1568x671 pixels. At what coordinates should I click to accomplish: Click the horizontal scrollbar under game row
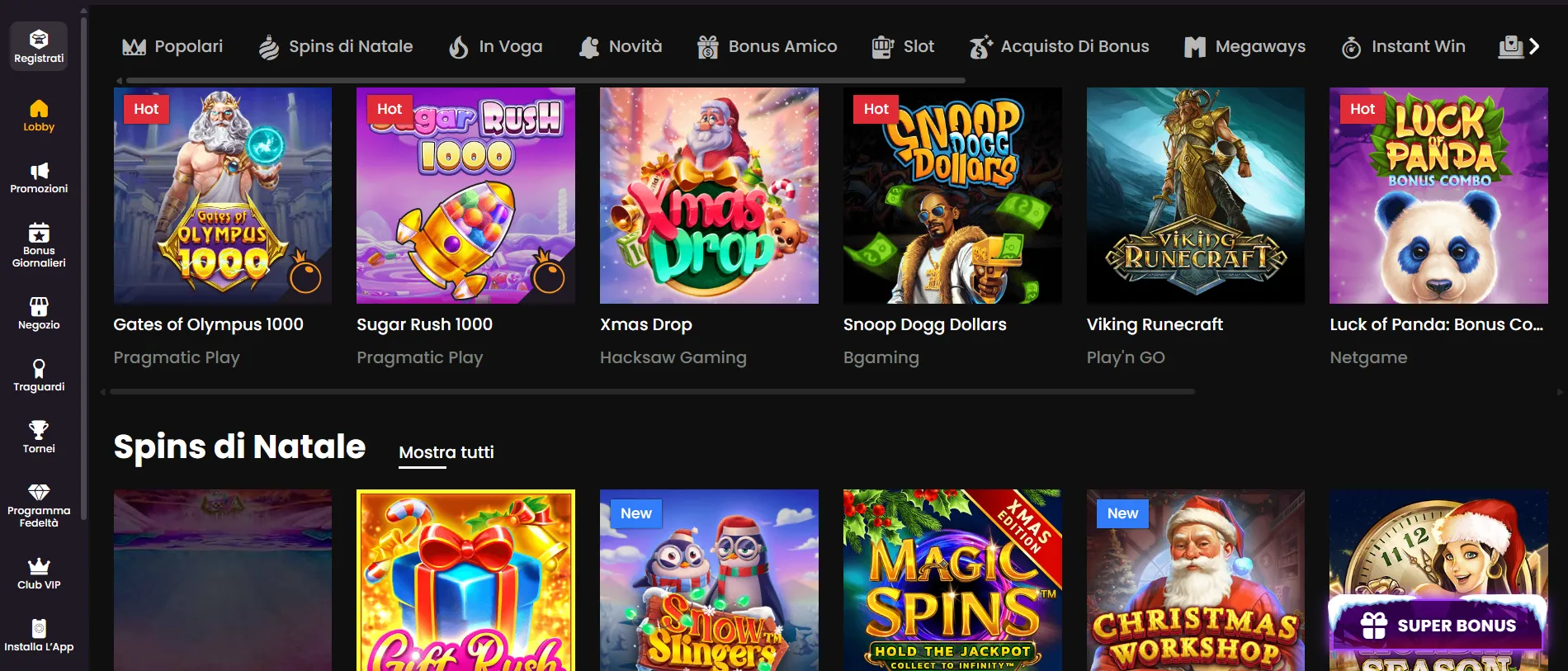pos(652,392)
